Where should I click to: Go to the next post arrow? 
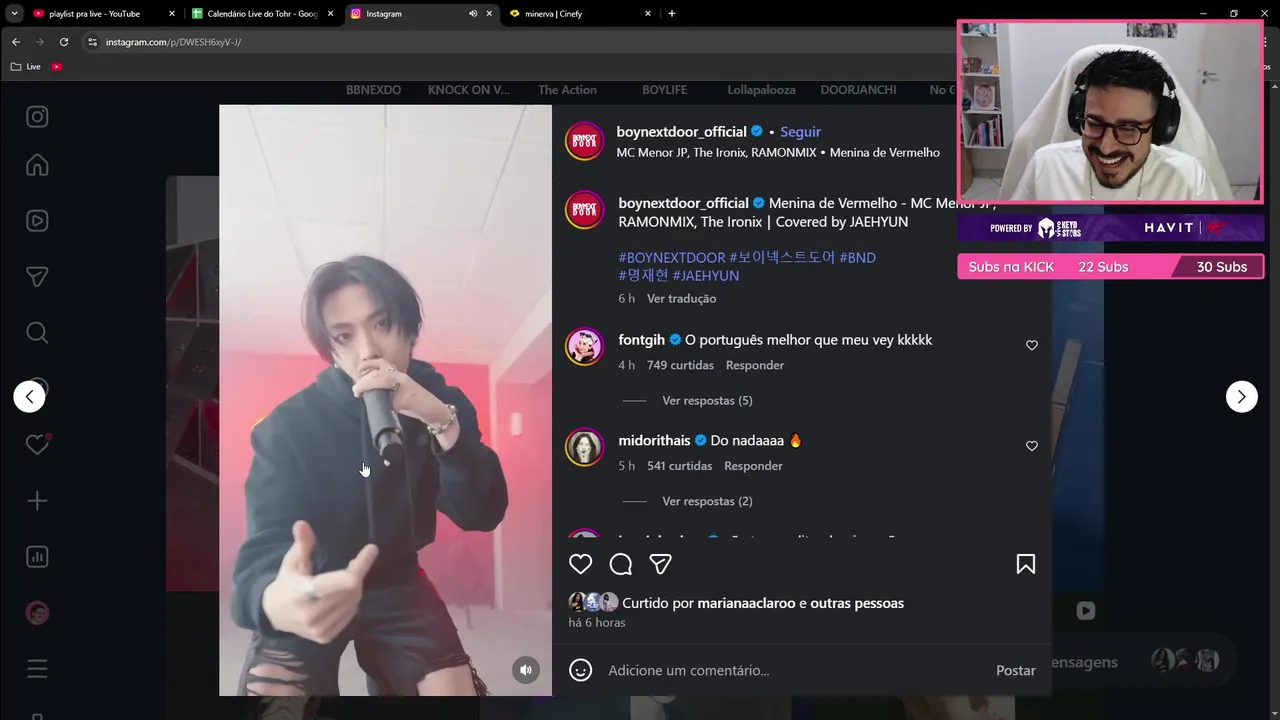[1242, 397]
